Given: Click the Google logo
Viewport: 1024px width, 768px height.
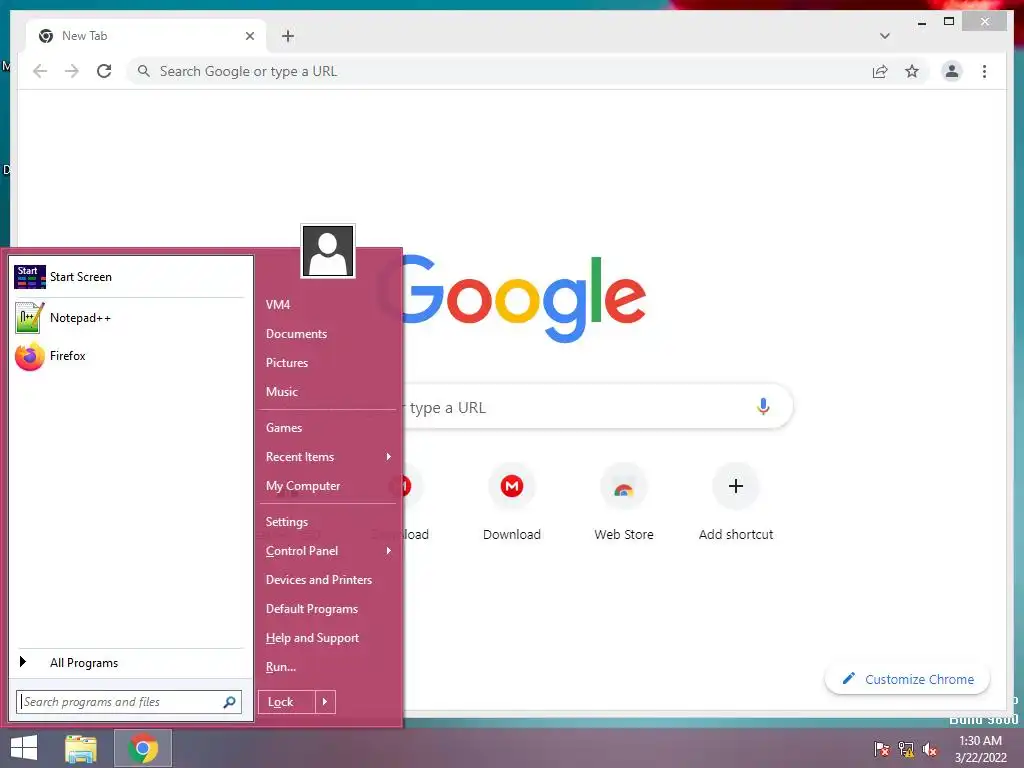Looking at the screenshot, I should point(524,298).
